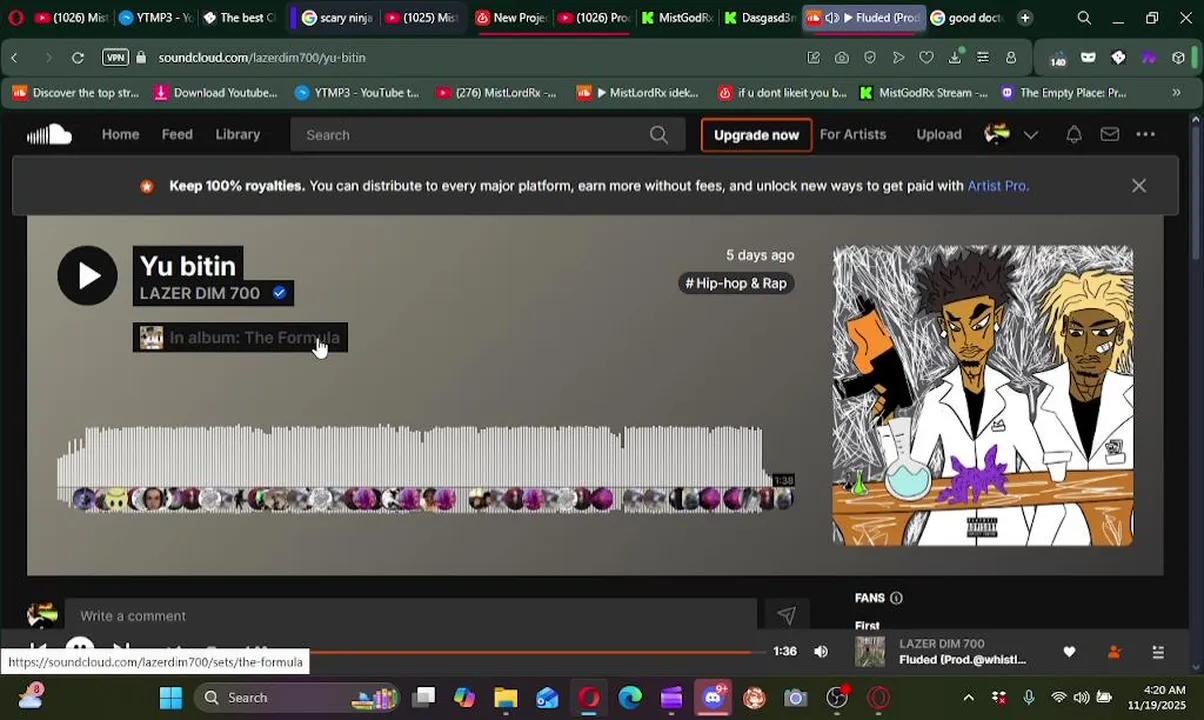Like the currently playing track Fluded
The height and width of the screenshot is (720, 1204).
pos(1069,652)
